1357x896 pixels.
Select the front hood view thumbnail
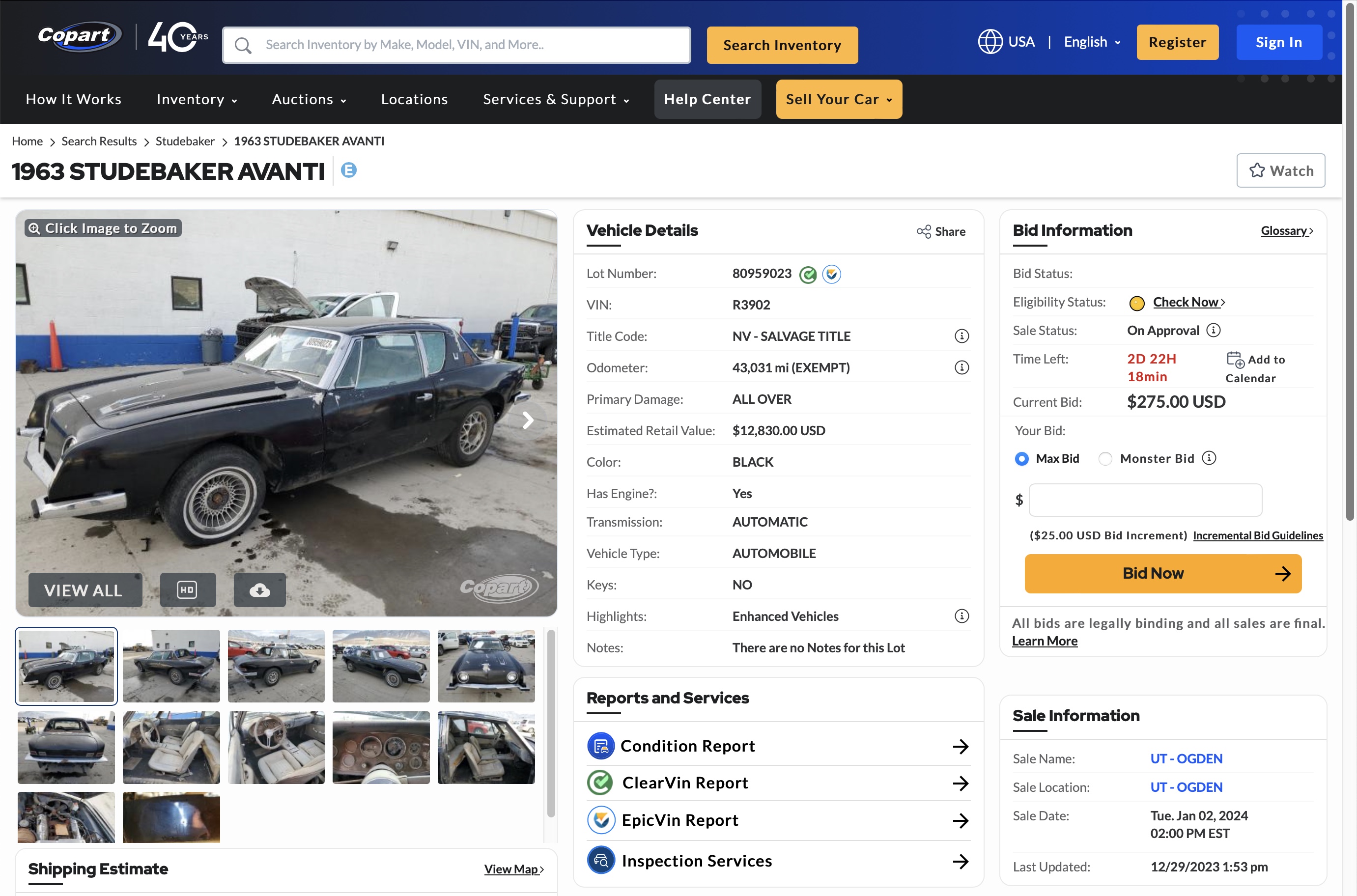486,666
